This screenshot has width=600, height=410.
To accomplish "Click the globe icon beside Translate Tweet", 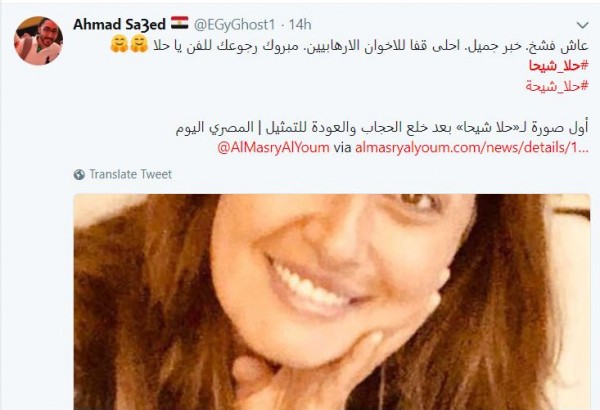I will point(79,175).
